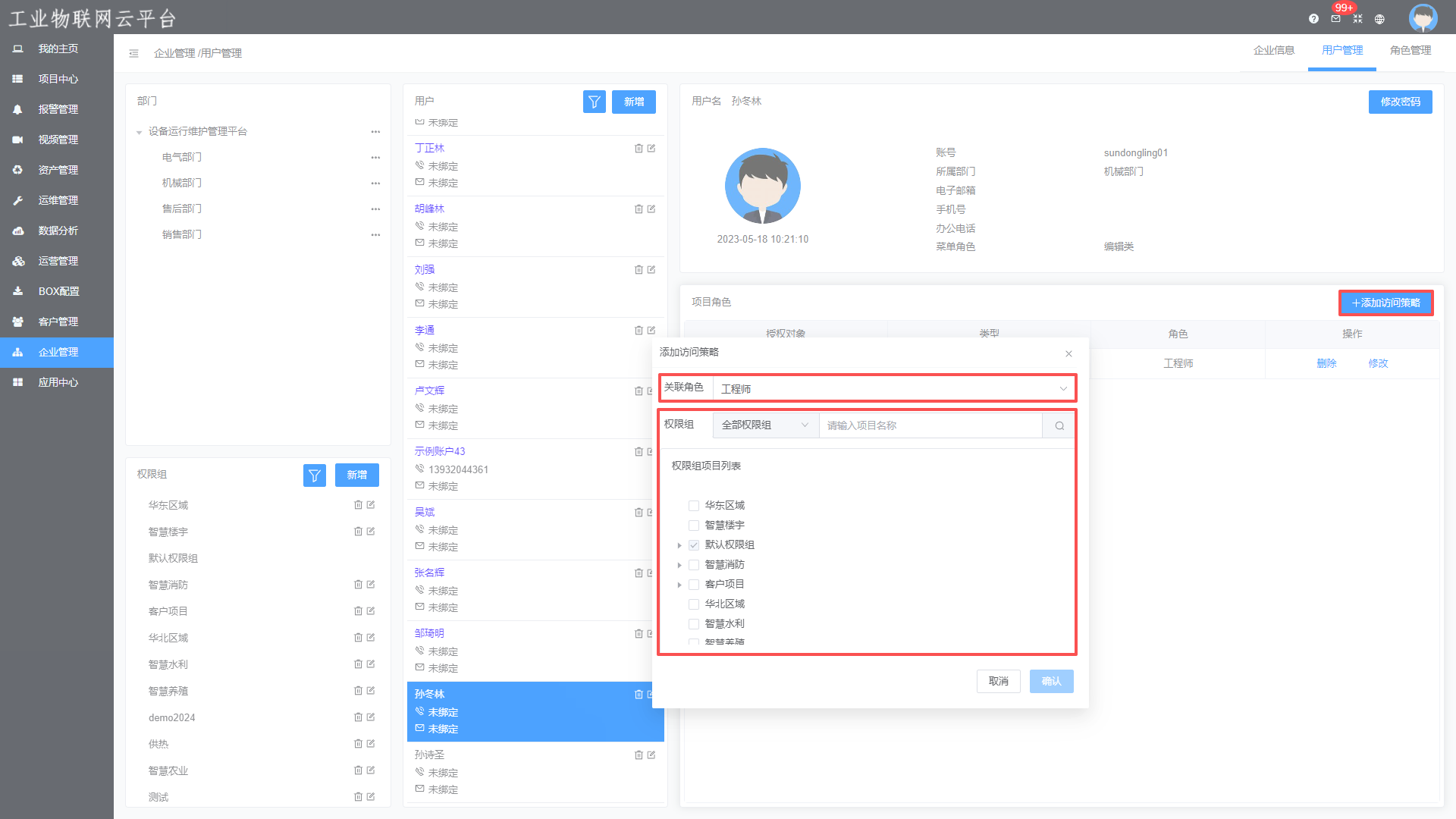Check the 华东区域 checkbox in dialog
The width and height of the screenshot is (1456, 819).
click(693, 506)
